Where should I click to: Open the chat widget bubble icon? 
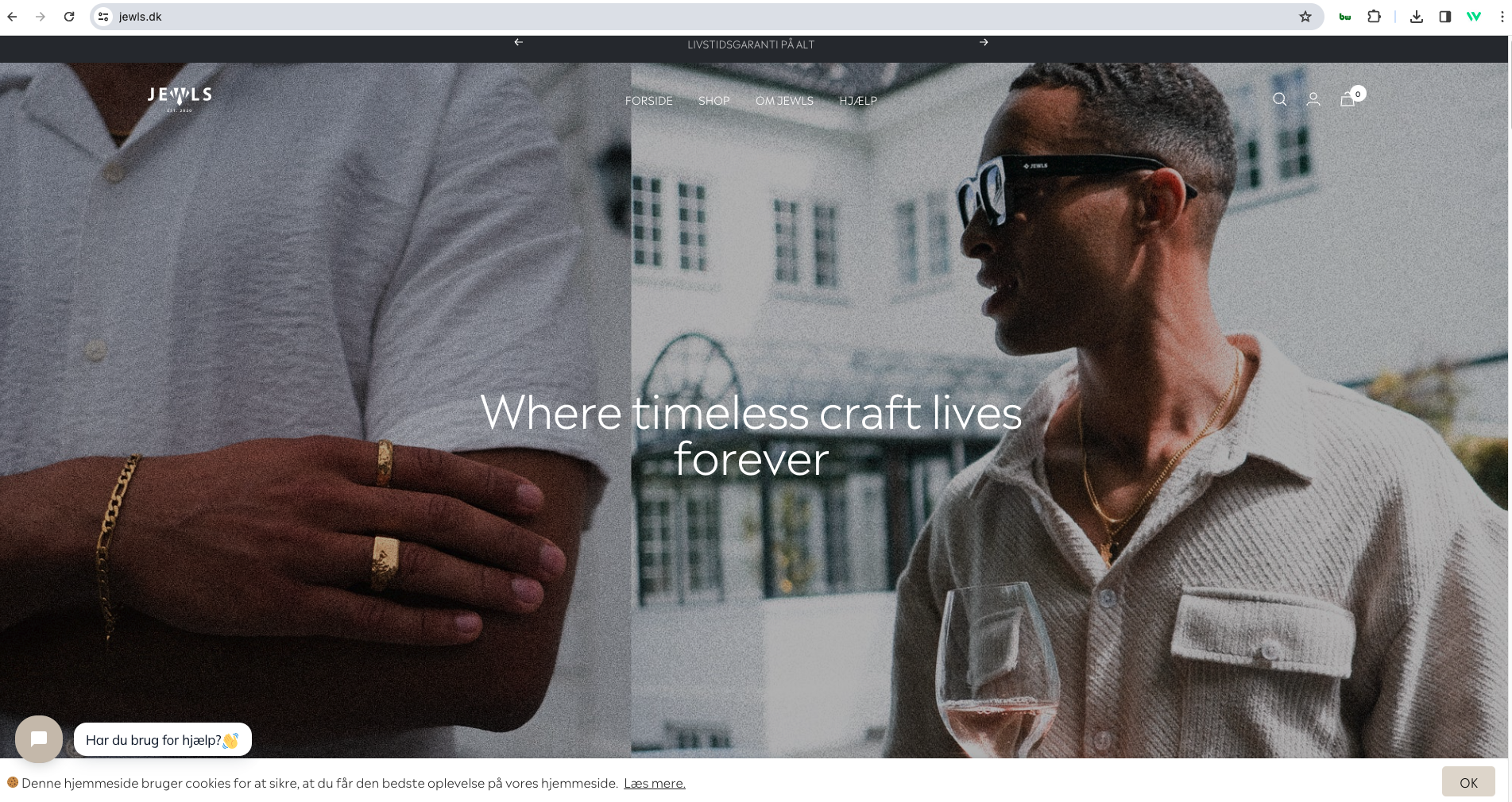pos(39,739)
